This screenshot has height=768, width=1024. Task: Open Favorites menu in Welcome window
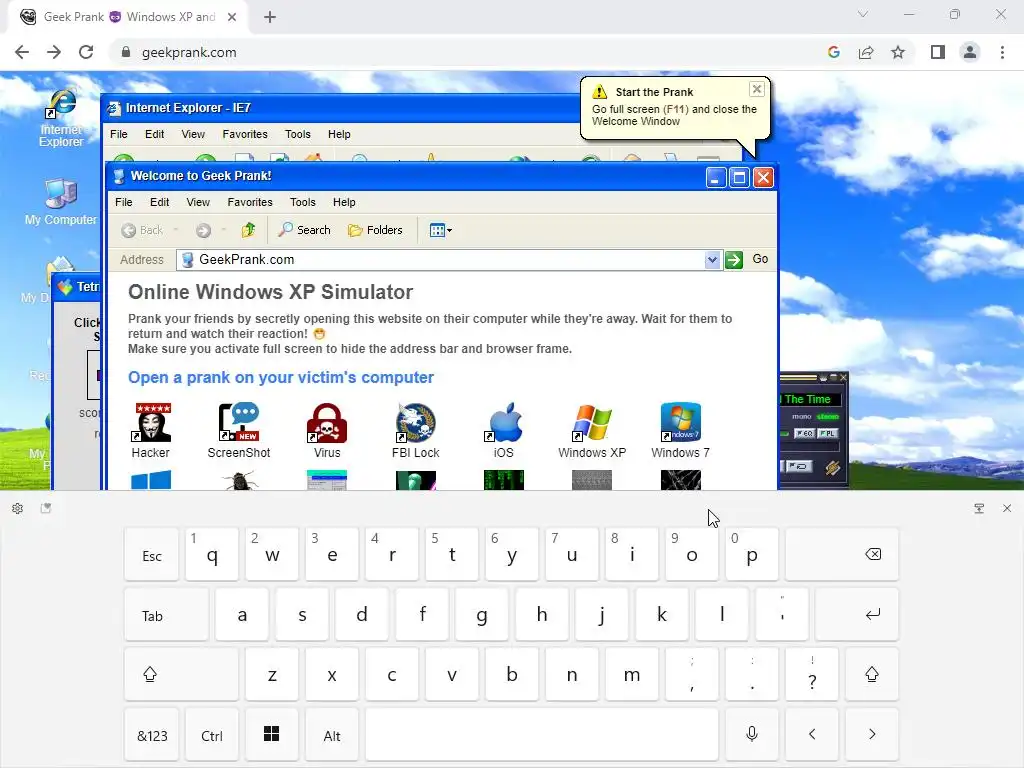(250, 202)
